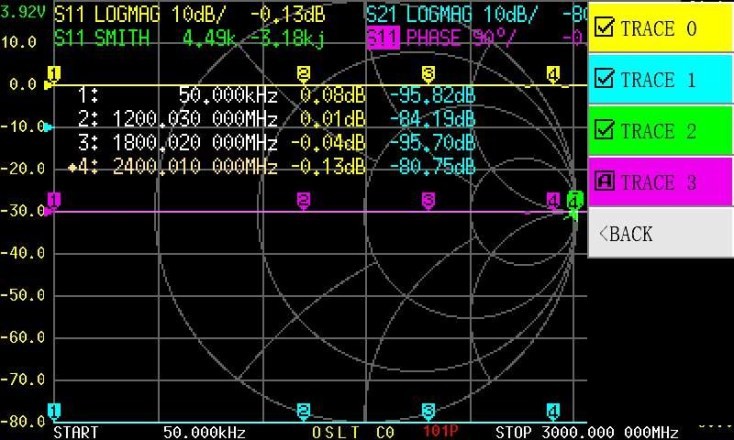Click the -0.13dB S11 marker 4 value
This screenshot has height=440, width=734.
[x=328, y=166]
